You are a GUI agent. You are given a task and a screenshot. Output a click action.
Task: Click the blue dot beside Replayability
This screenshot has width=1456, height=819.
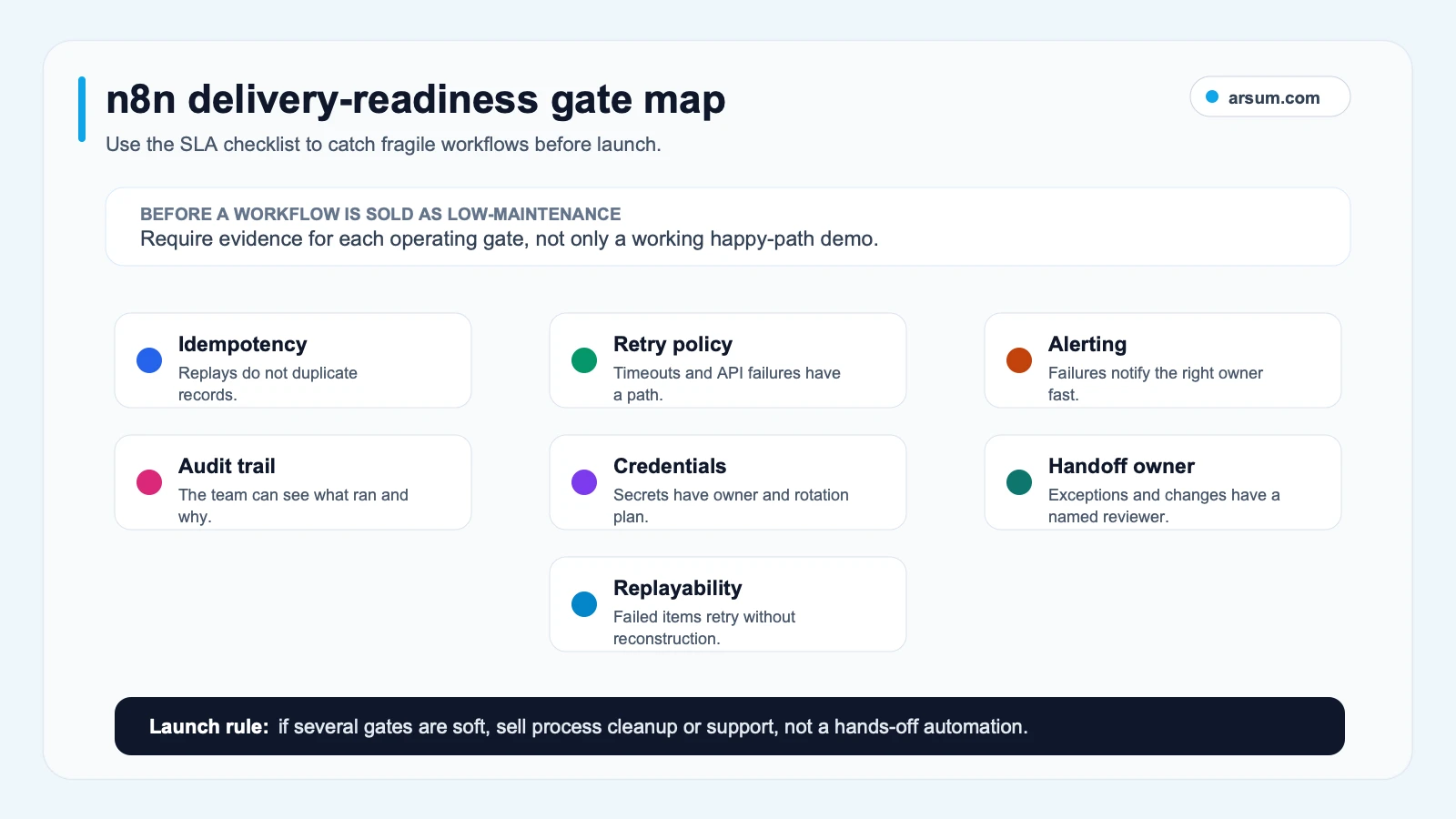[x=584, y=604]
